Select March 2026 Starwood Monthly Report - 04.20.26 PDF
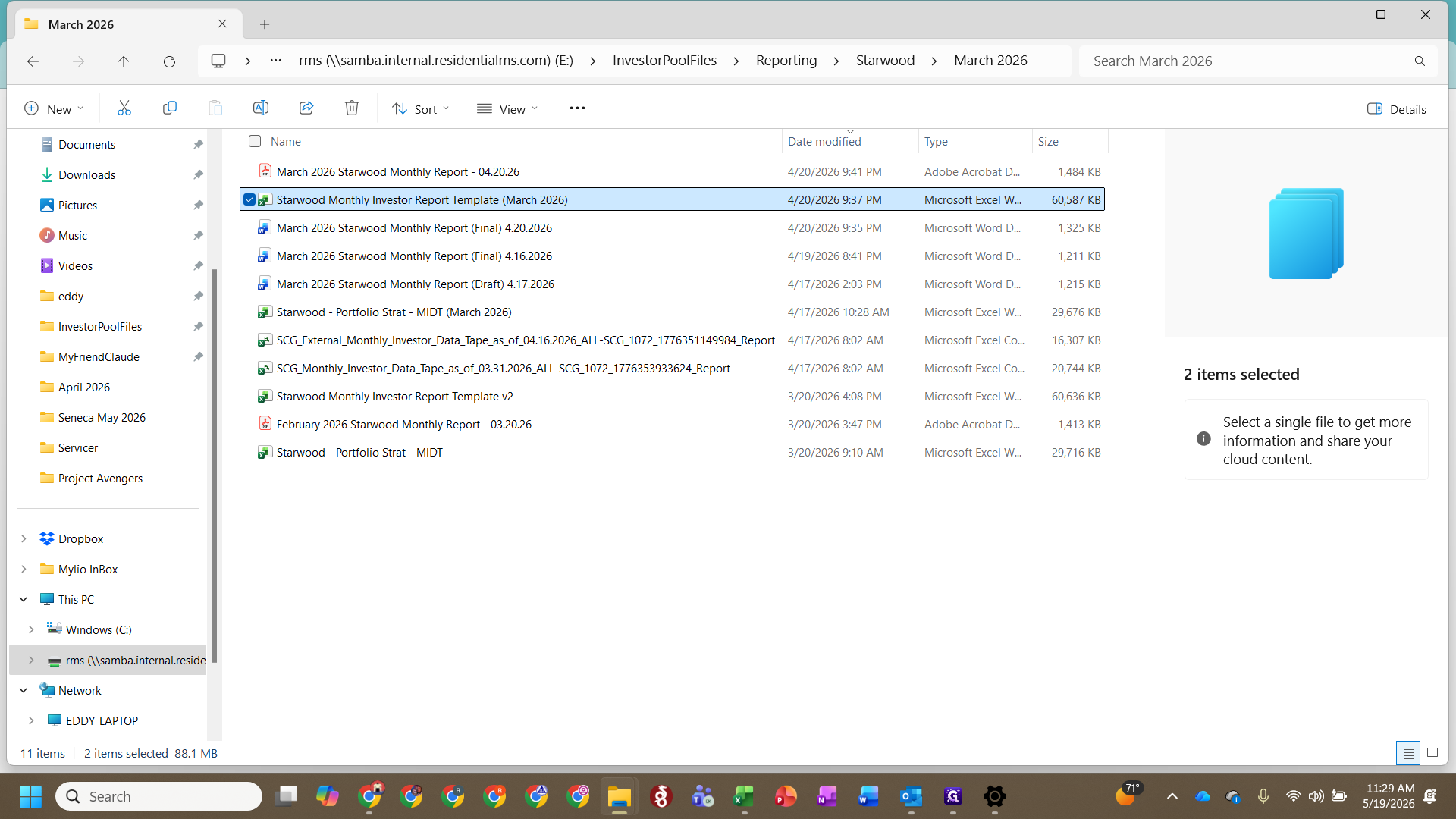 coord(397,171)
